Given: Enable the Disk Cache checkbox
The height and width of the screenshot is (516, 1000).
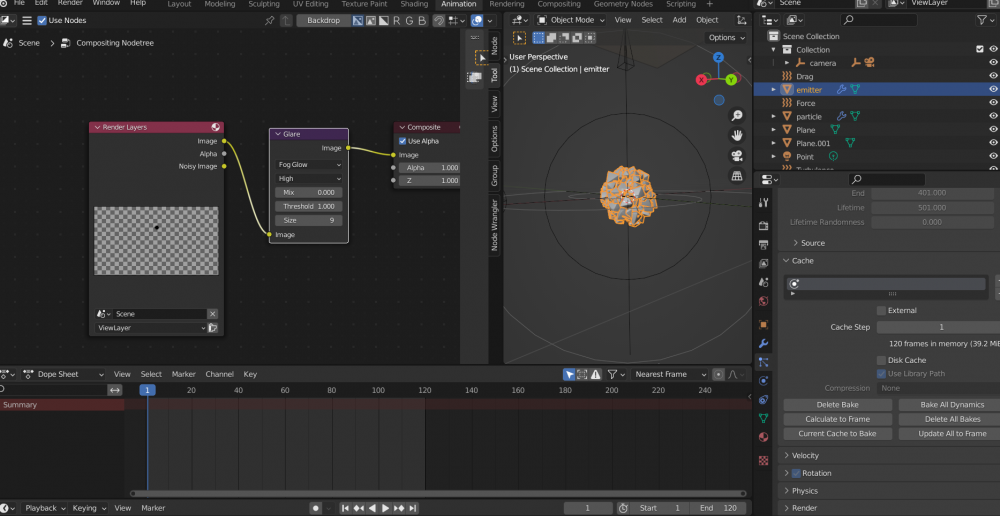Looking at the screenshot, I should click(881, 360).
